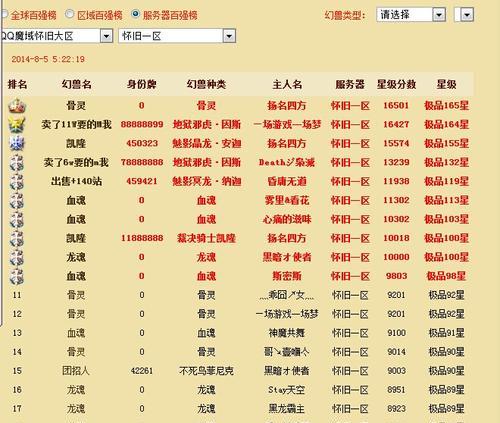Click star score 13239
Screen dimensions: 500x423
pos(396,163)
